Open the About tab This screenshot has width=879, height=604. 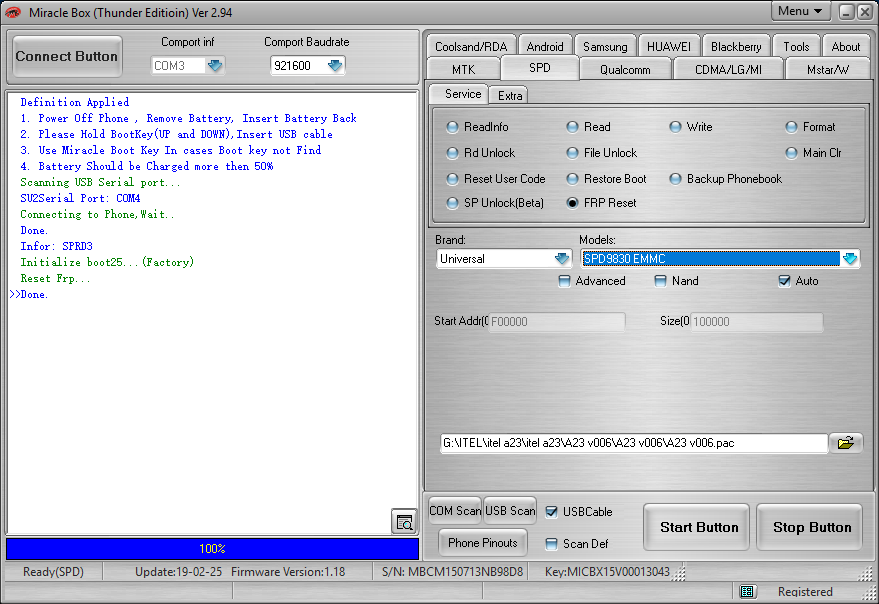pyautogui.click(x=845, y=47)
